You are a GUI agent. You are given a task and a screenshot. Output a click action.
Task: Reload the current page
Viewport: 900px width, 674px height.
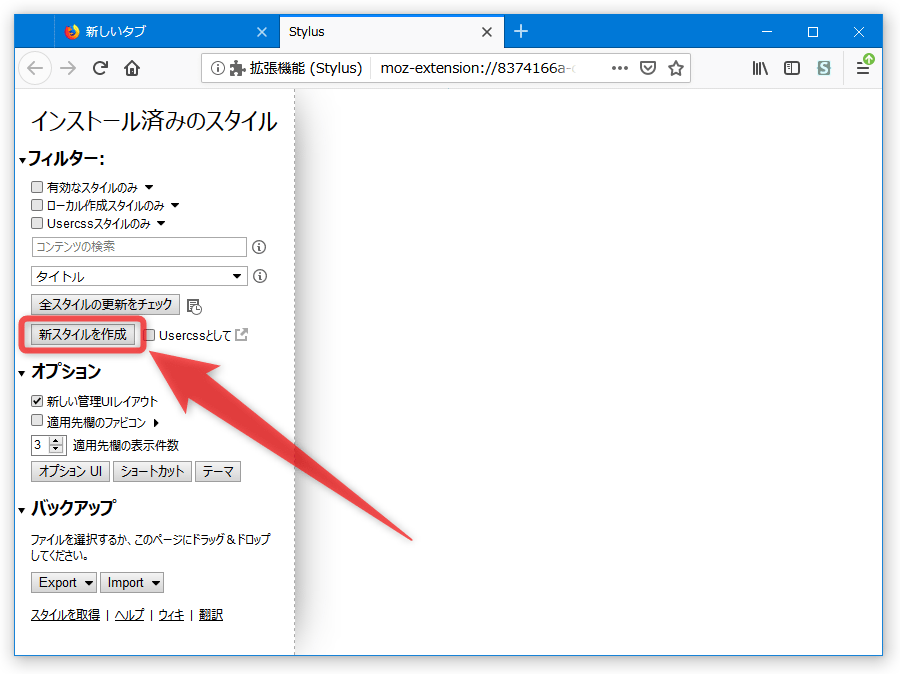coord(100,68)
